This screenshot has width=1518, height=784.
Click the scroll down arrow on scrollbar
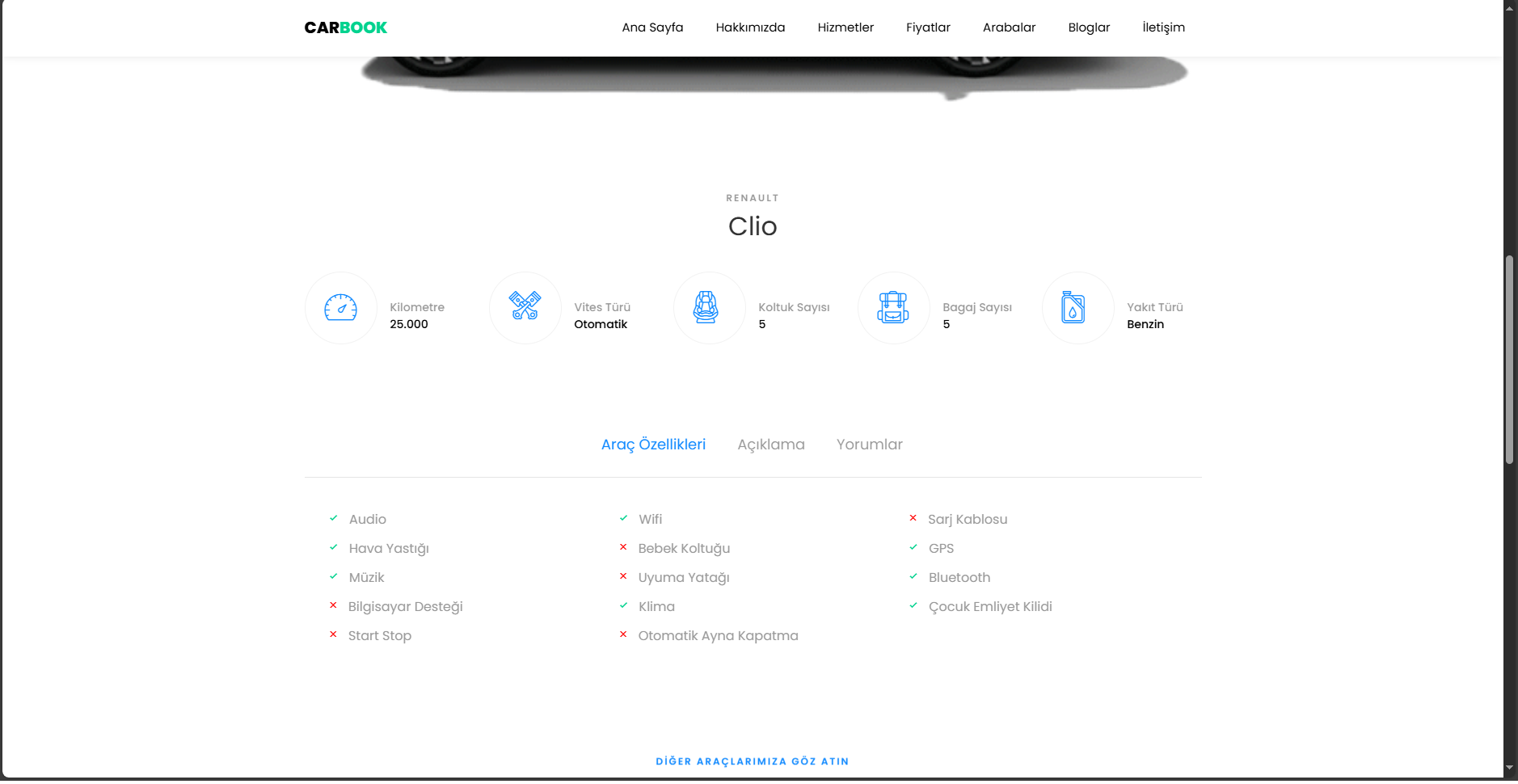click(x=1509, y=768)
